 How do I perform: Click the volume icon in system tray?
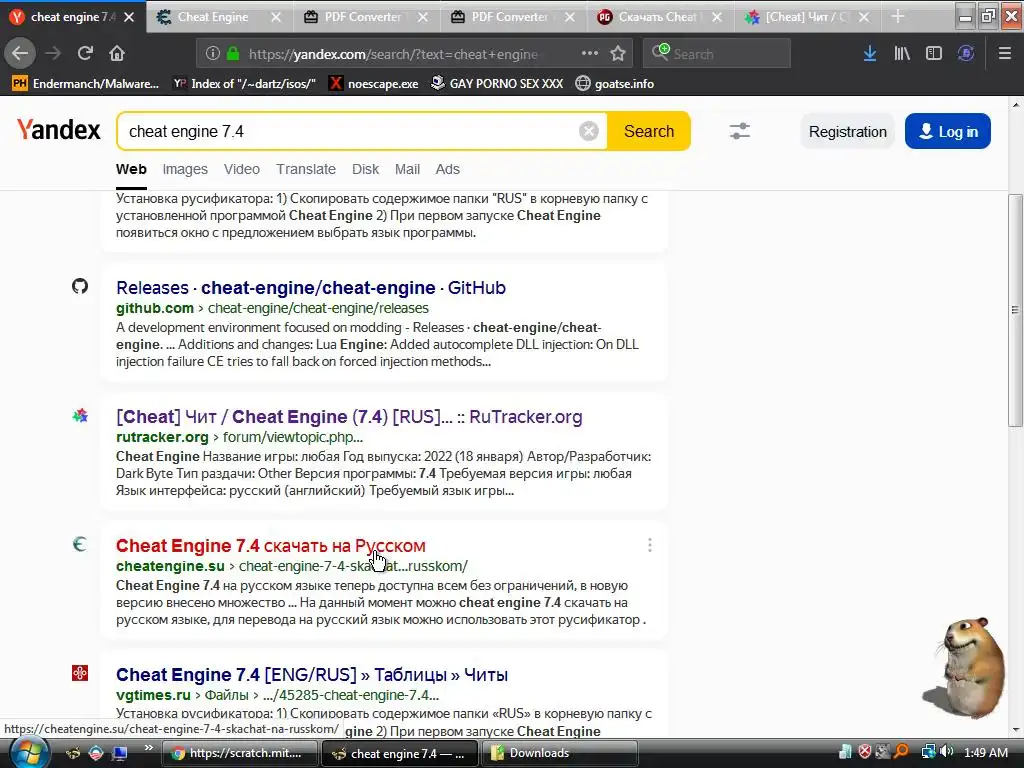coord(946,752)
